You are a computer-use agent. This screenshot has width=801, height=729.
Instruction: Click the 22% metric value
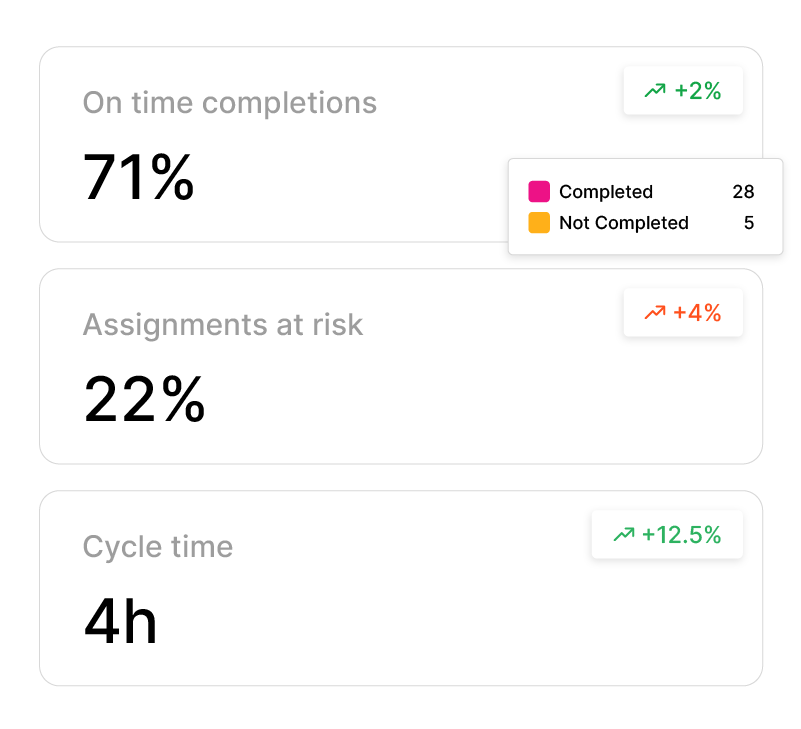(x=144, y=399)
